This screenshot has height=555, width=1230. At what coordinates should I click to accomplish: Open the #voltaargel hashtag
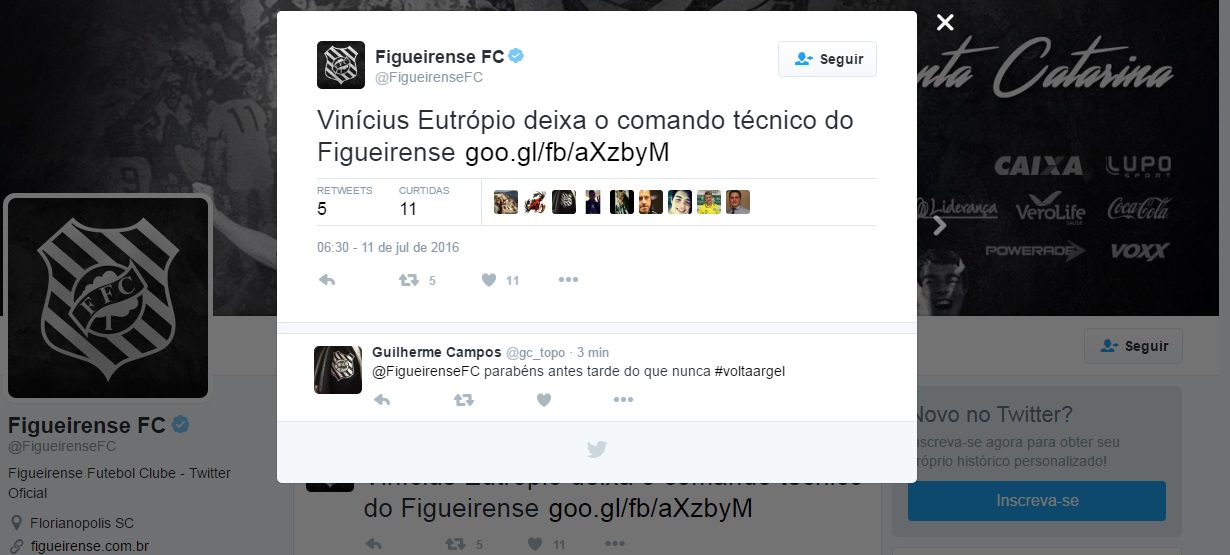pyautogui.click(x=757, y=371)
